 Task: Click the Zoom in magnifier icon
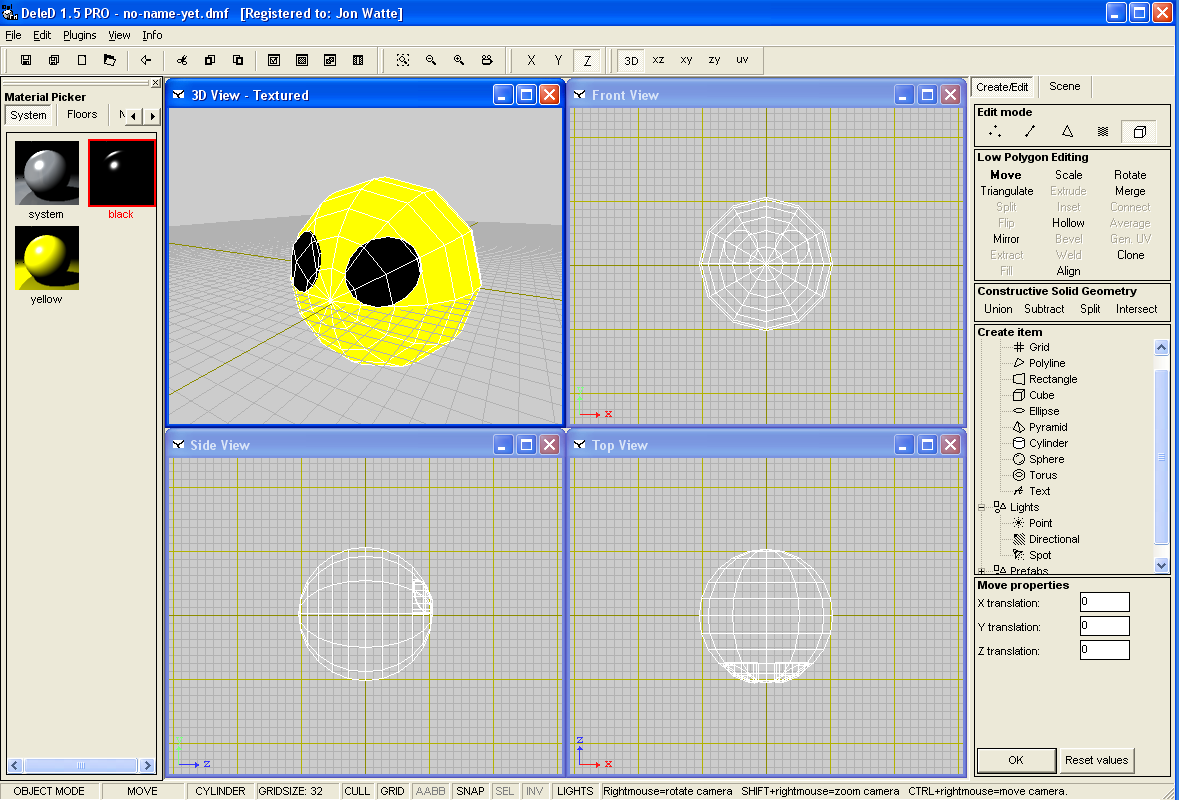[459, 60]
